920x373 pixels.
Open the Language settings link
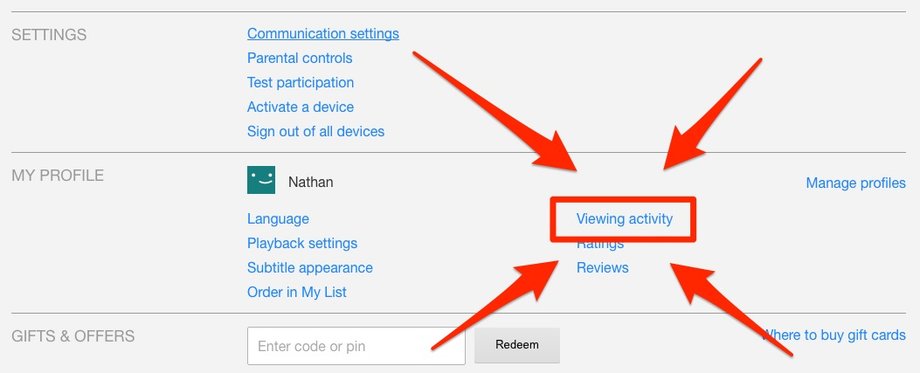click(278, 219)
